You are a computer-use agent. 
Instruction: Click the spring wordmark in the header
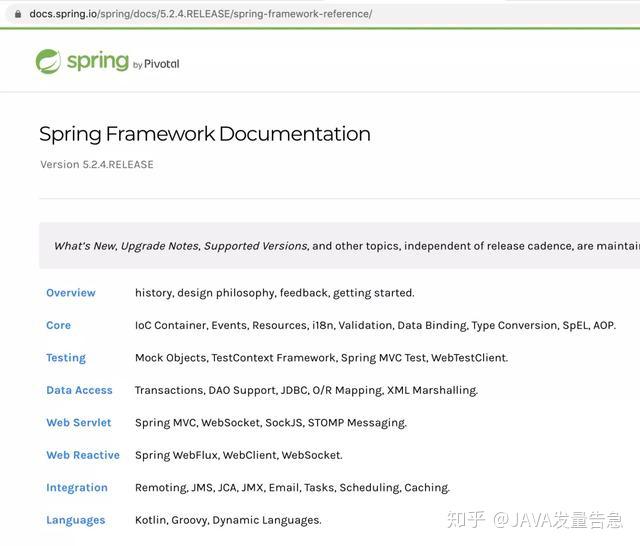point(98,61)
